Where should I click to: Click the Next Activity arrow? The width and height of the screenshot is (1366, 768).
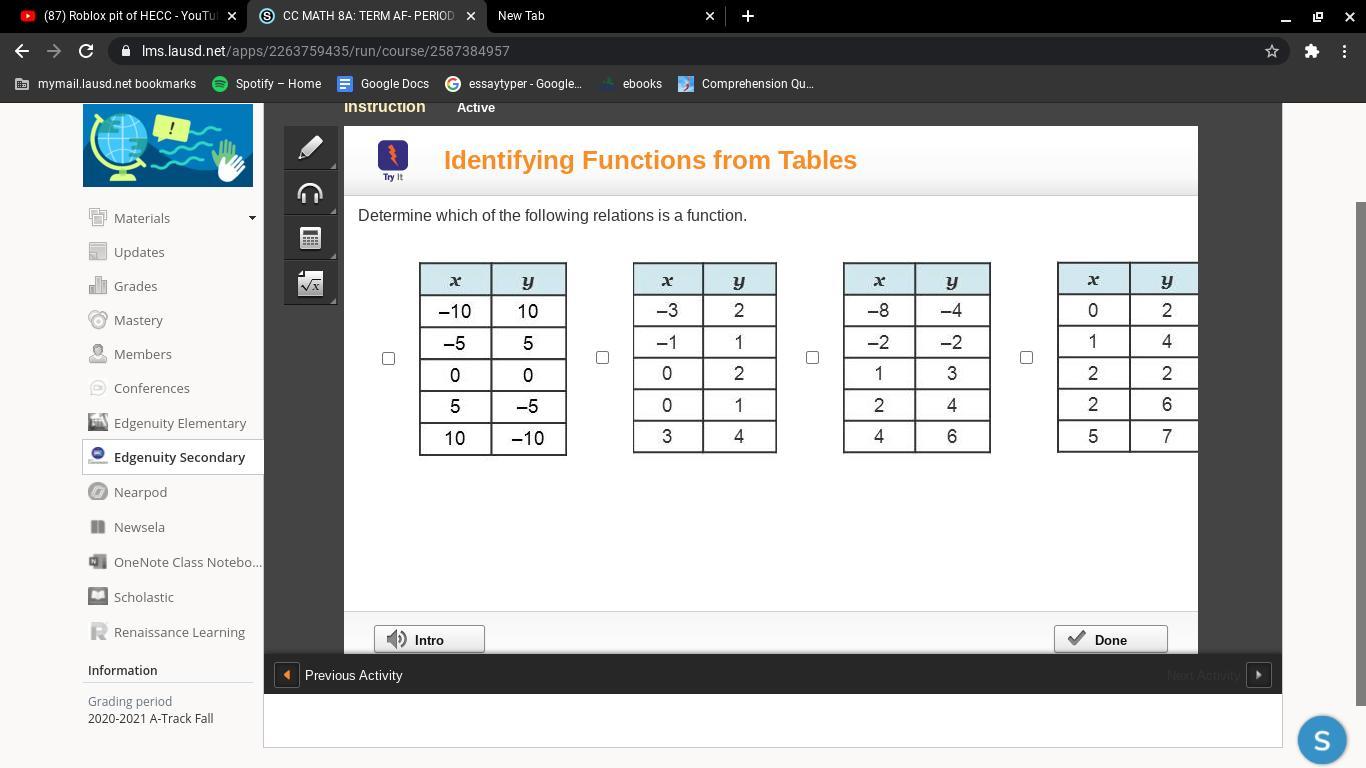coord(1258,675)
